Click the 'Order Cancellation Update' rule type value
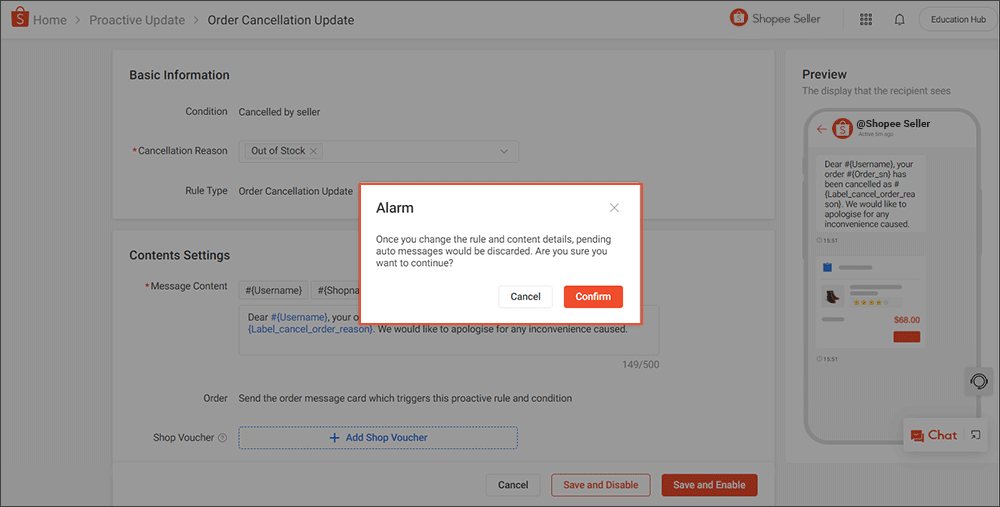Image resolution: width=1000 pixels, height=507 pixels. [295, 191]
